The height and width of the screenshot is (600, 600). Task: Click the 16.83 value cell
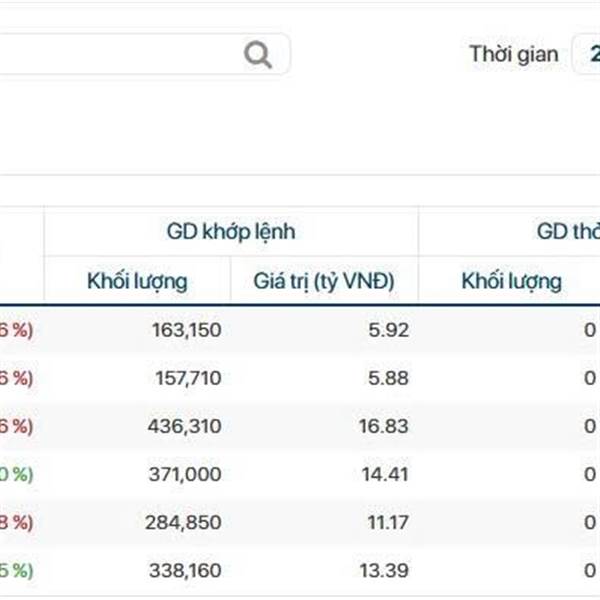pyautogui.click(x=384, y=426)
